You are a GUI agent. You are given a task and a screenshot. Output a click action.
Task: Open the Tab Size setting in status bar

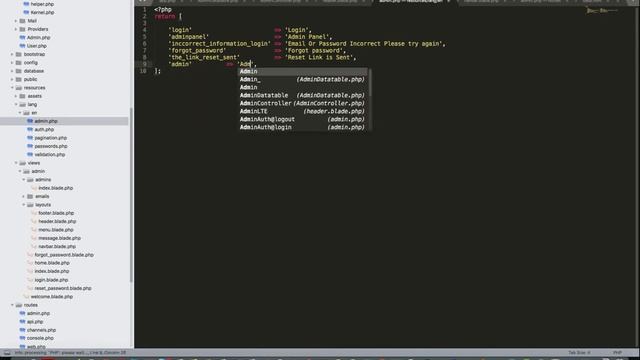pos(580,353)
